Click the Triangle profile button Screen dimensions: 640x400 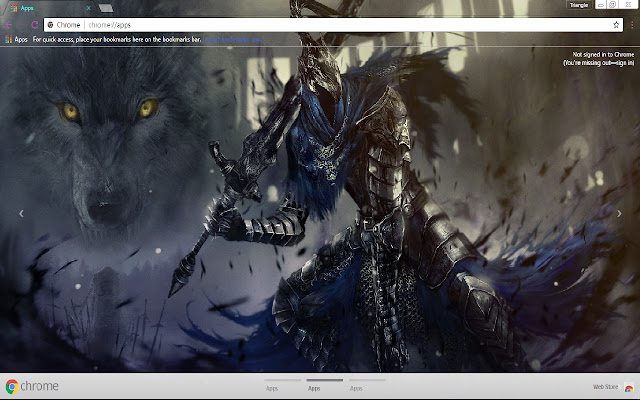pos(578,5)
